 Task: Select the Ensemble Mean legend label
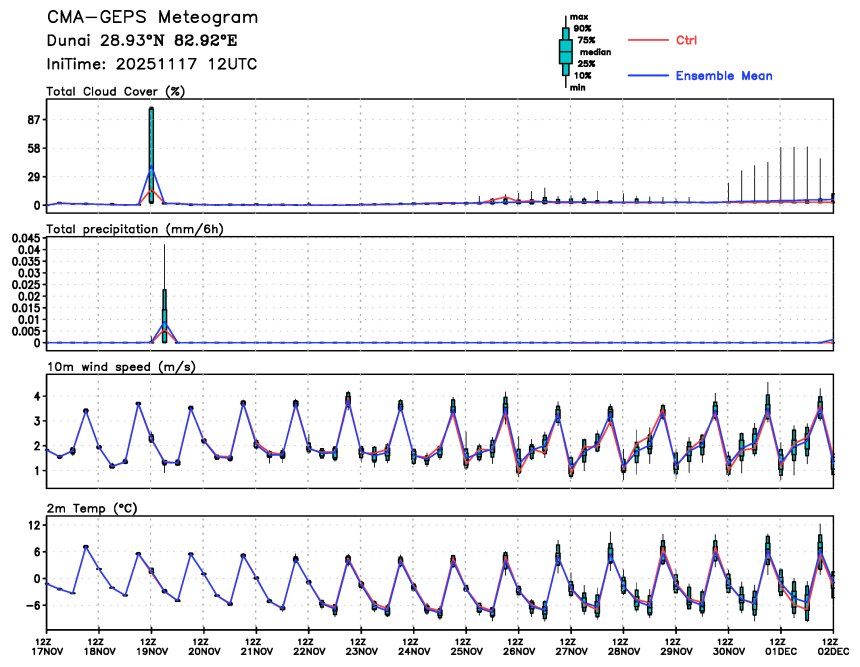click(x=724, y=76)
